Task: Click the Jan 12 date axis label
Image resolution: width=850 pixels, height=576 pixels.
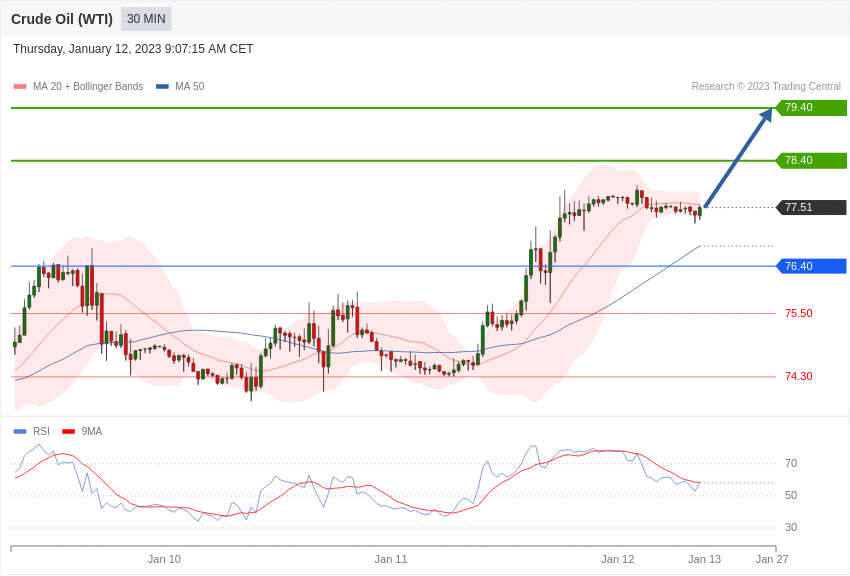Action: [x=617, y=559]
